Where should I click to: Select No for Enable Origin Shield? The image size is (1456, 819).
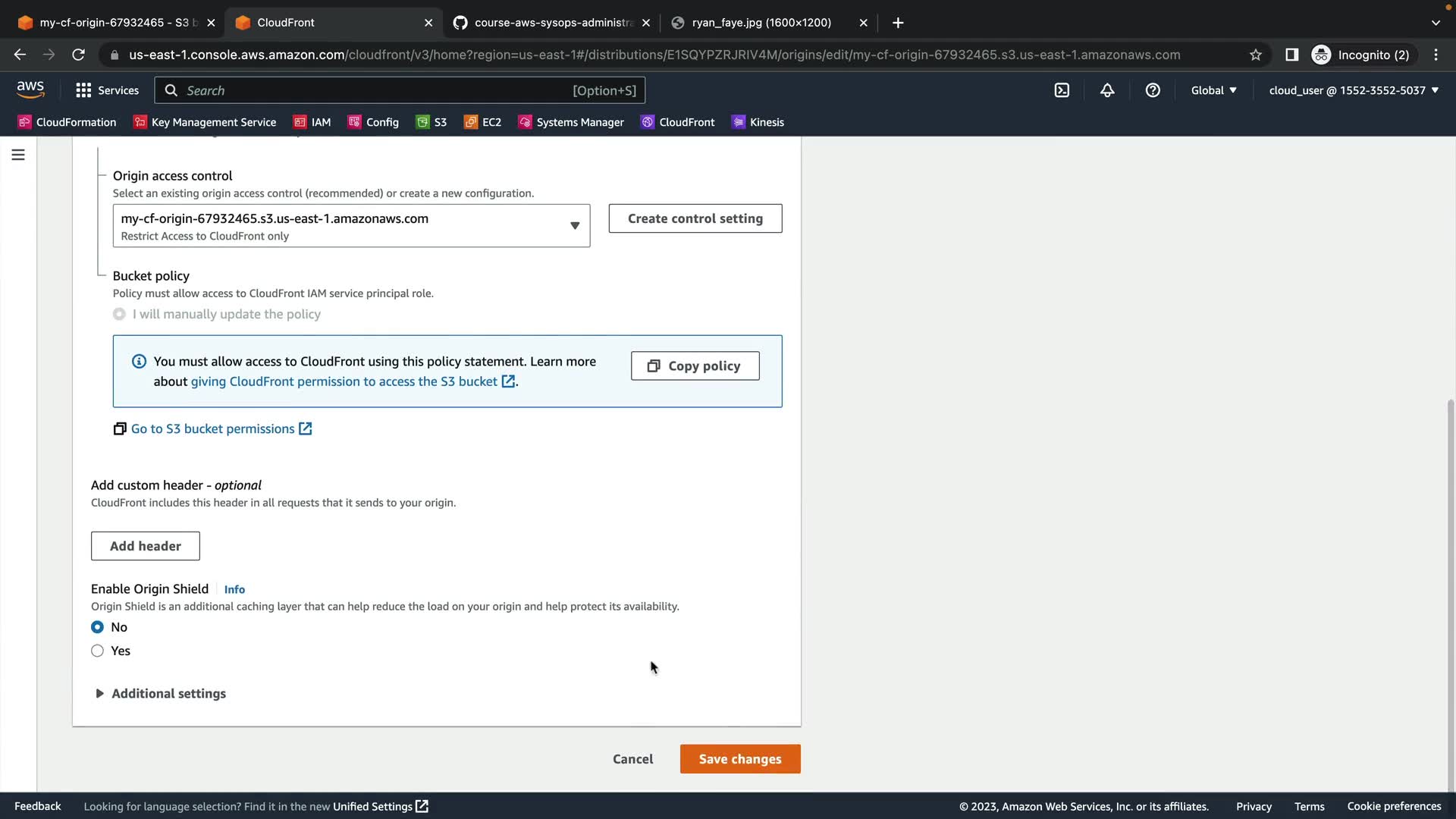tap(97, 627)
